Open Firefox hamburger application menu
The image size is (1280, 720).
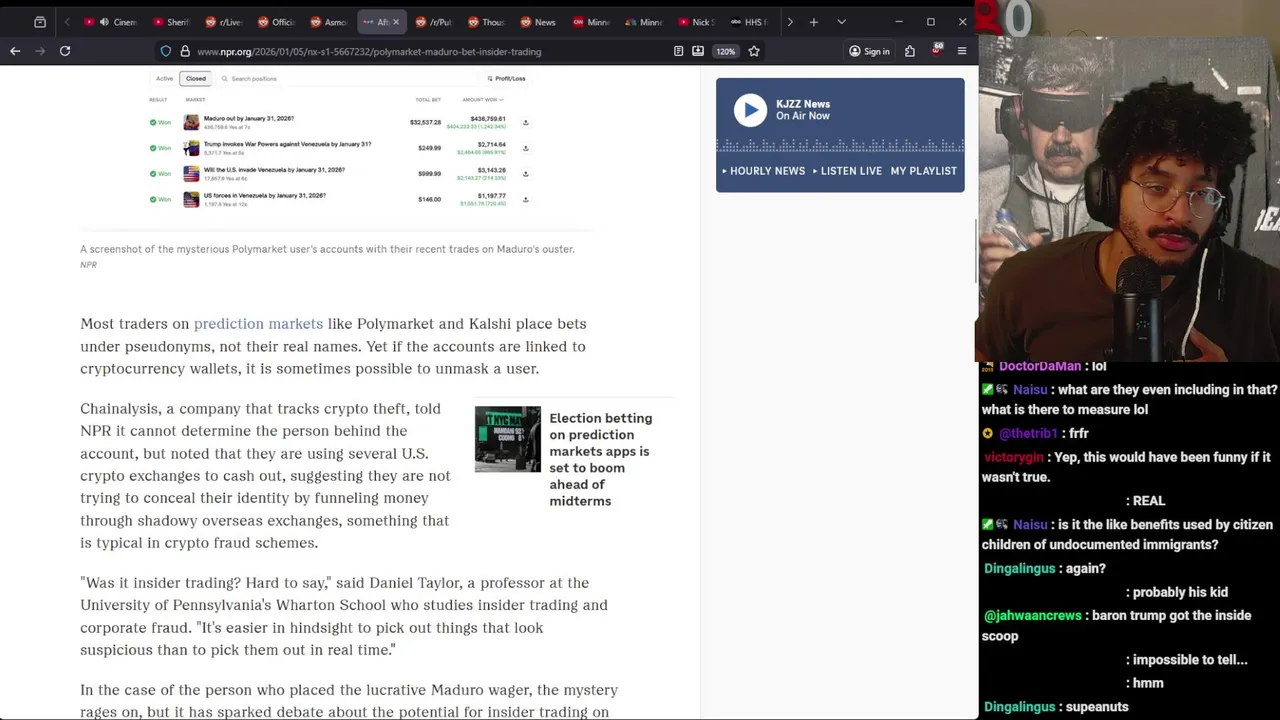(x=962, y=51)
